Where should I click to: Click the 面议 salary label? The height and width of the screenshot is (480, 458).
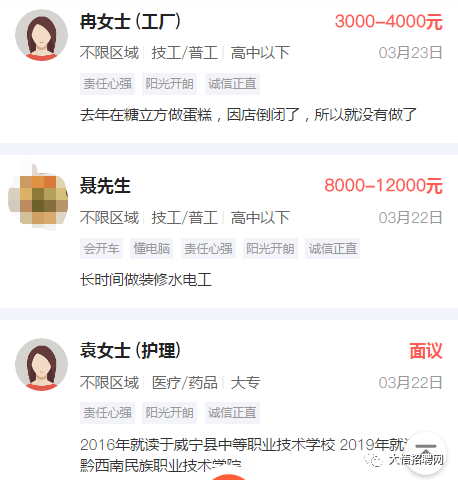(426, 351)
